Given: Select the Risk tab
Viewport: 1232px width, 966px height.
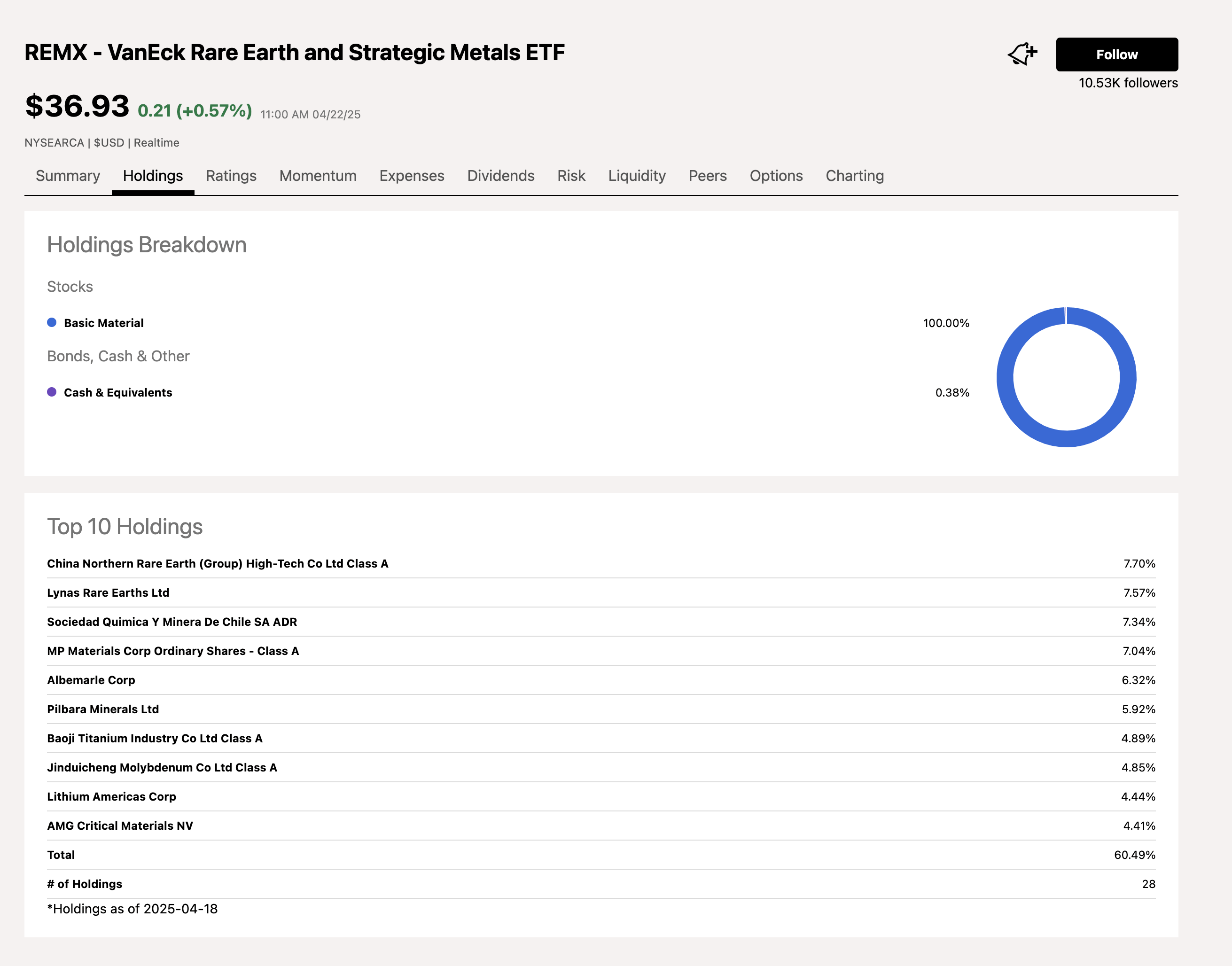Looking at the screenshot, I should pyautogui.click(x=571, y=176).
